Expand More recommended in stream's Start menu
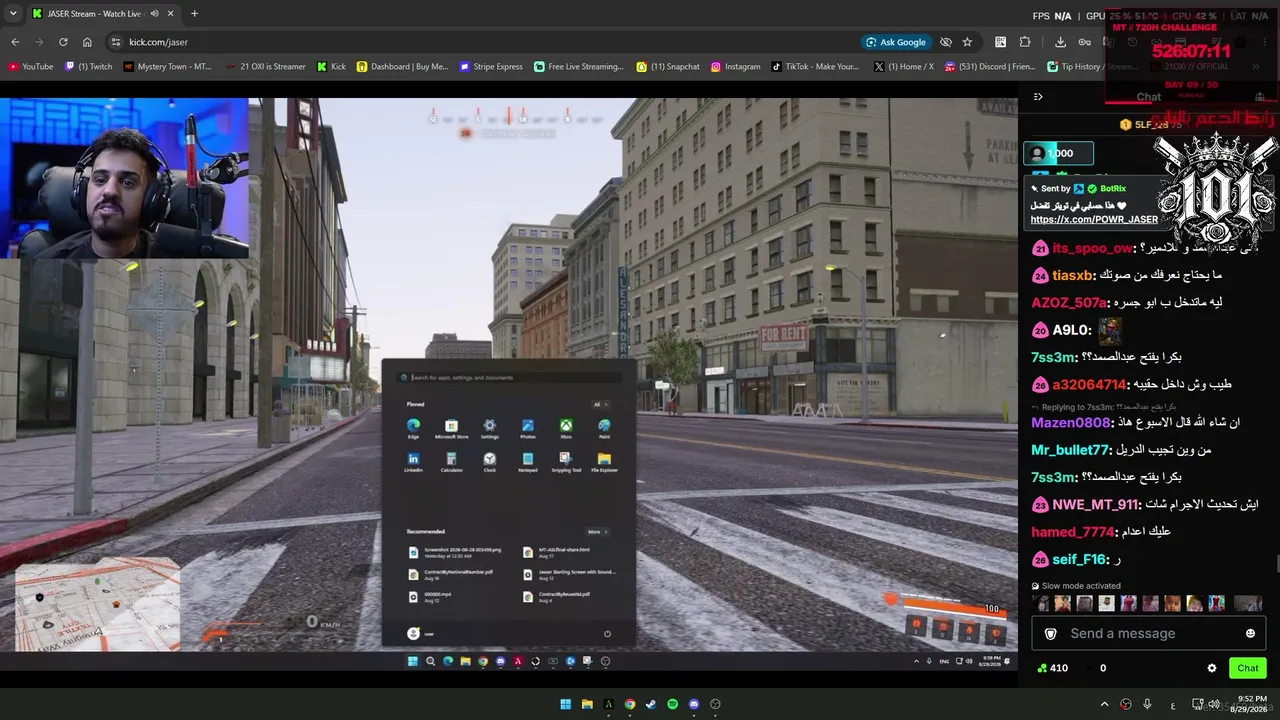The image size is (1280, 720). pos(597,532)
